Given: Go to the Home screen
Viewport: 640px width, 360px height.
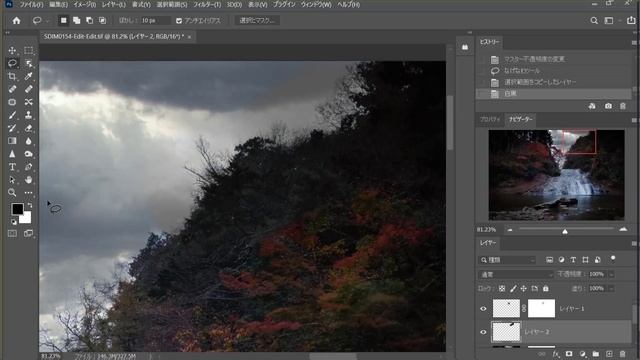Looking at the screenshot, I should pos(16,20).
